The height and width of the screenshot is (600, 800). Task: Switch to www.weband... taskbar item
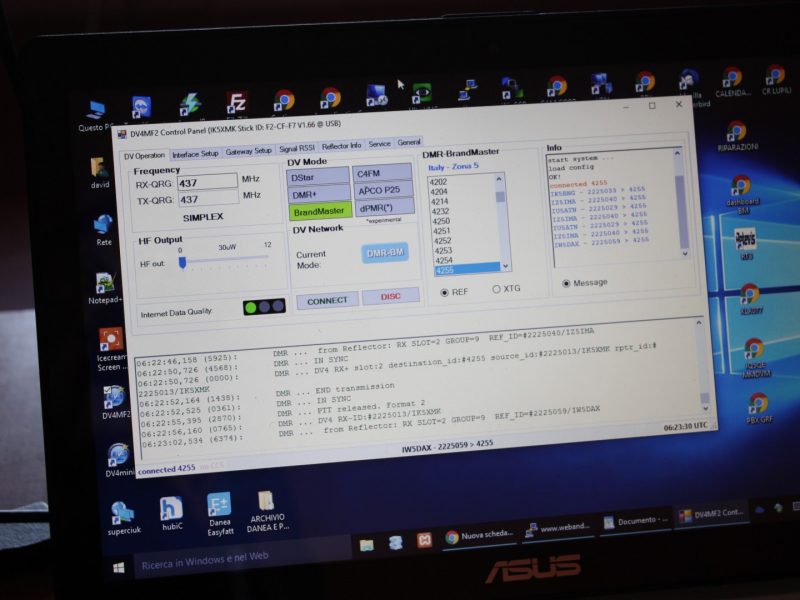pyautogui.click(x=558, y=528)
